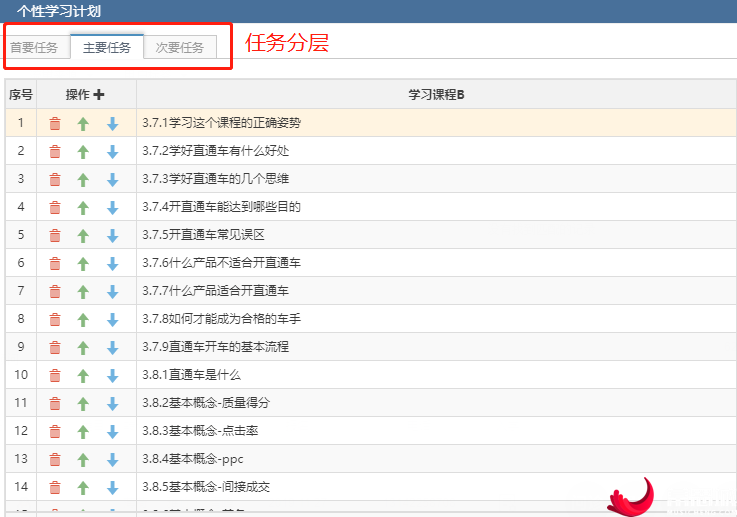The height and width of the screenshot is (517, 737).
Task: Move row 4 up
Action: click(x=83, y=208)
